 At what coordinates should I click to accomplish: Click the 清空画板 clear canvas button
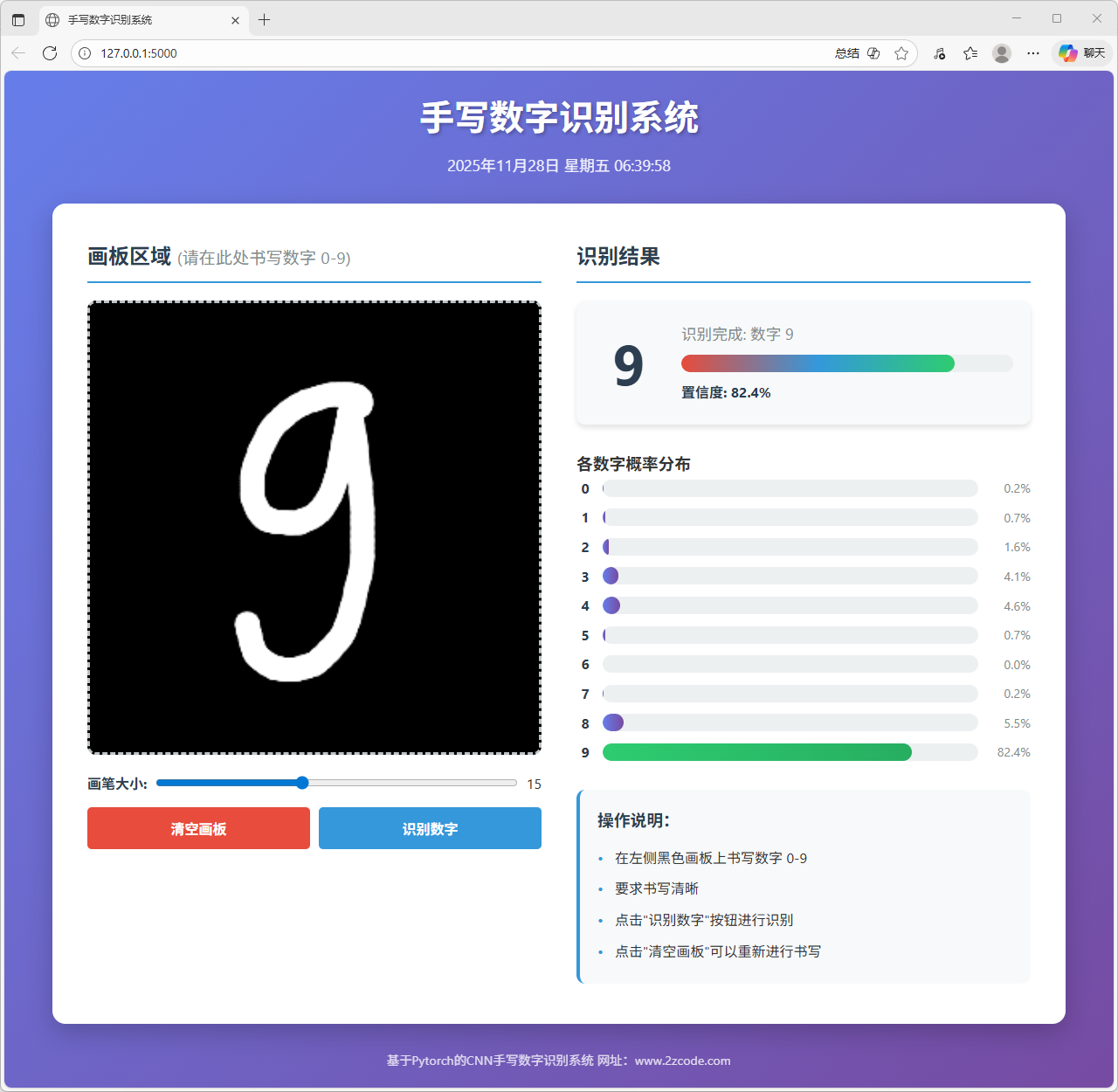coord(198,828)
